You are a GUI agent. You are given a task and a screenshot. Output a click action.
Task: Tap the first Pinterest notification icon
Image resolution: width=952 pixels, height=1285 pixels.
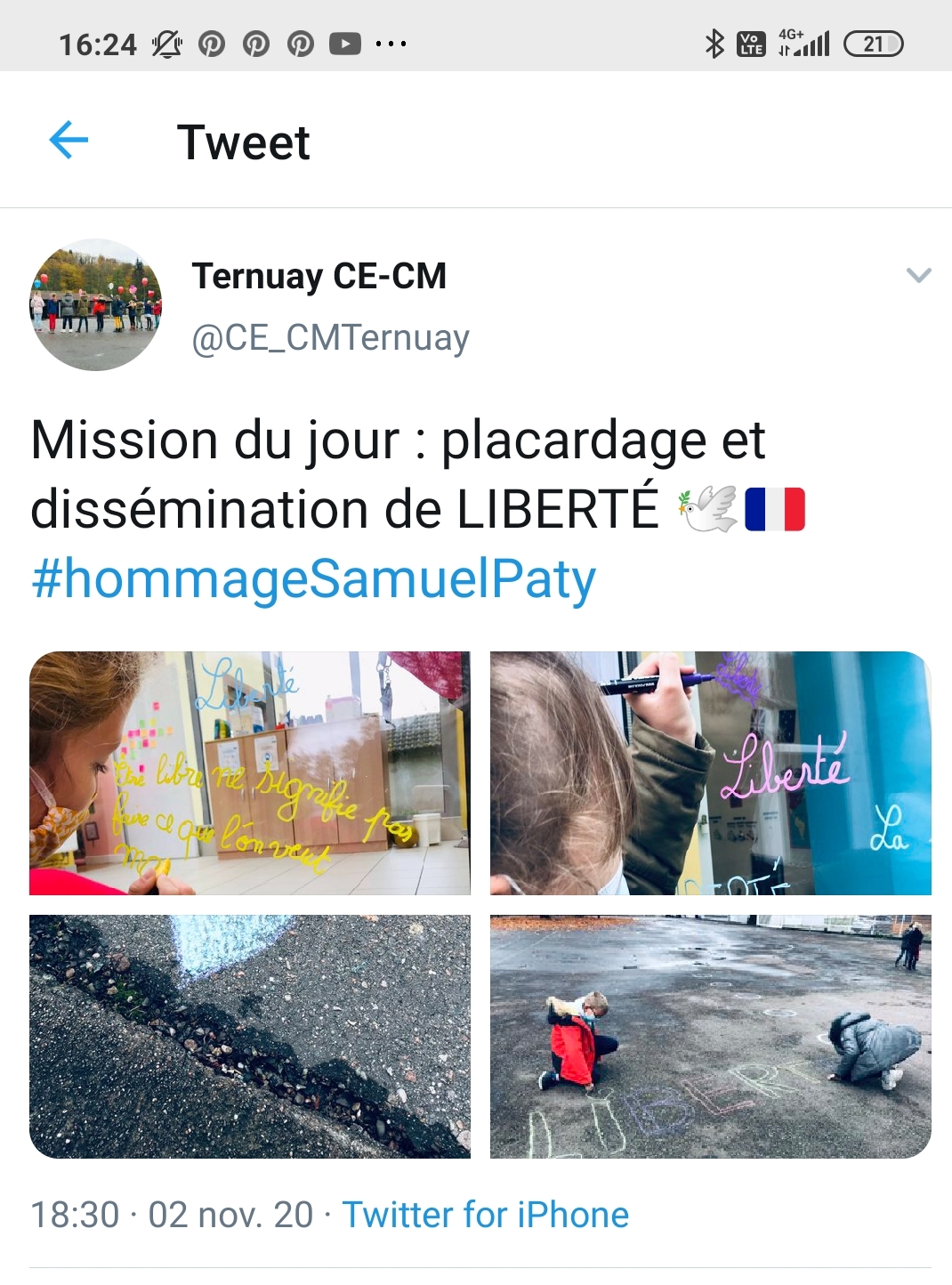click(211, 44)
